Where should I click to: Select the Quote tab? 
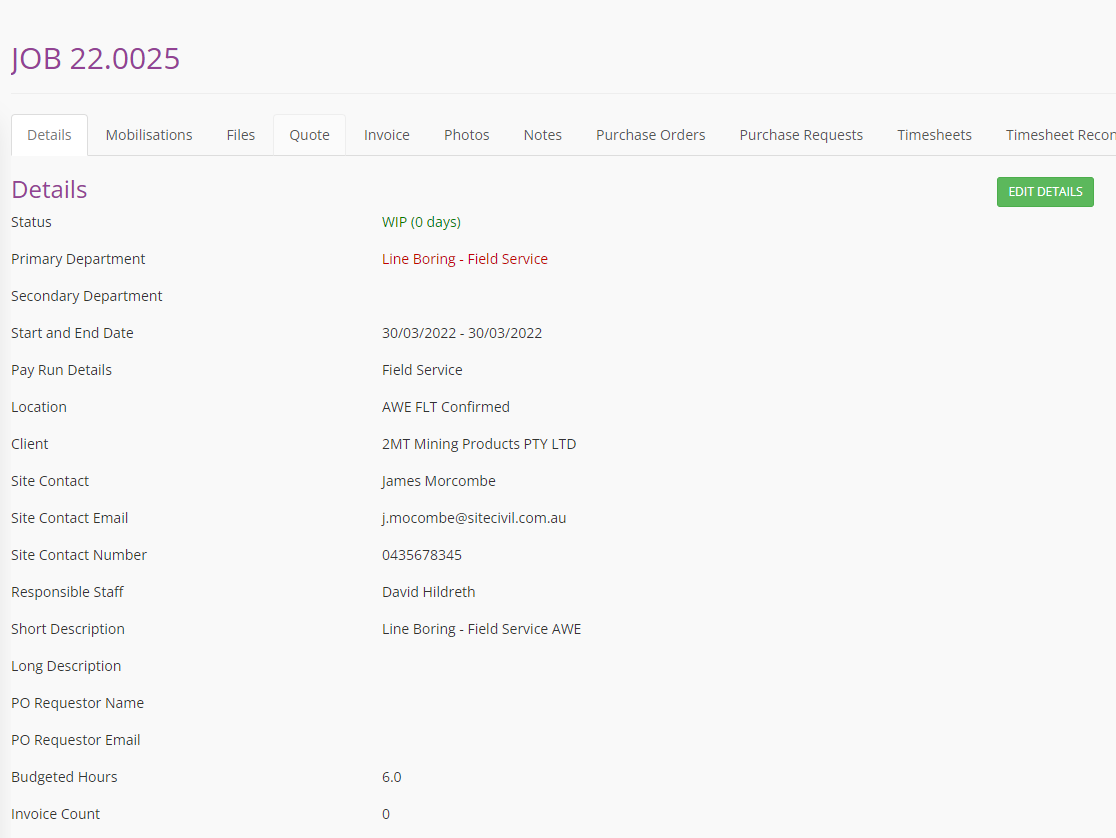[x=309, y=135]
